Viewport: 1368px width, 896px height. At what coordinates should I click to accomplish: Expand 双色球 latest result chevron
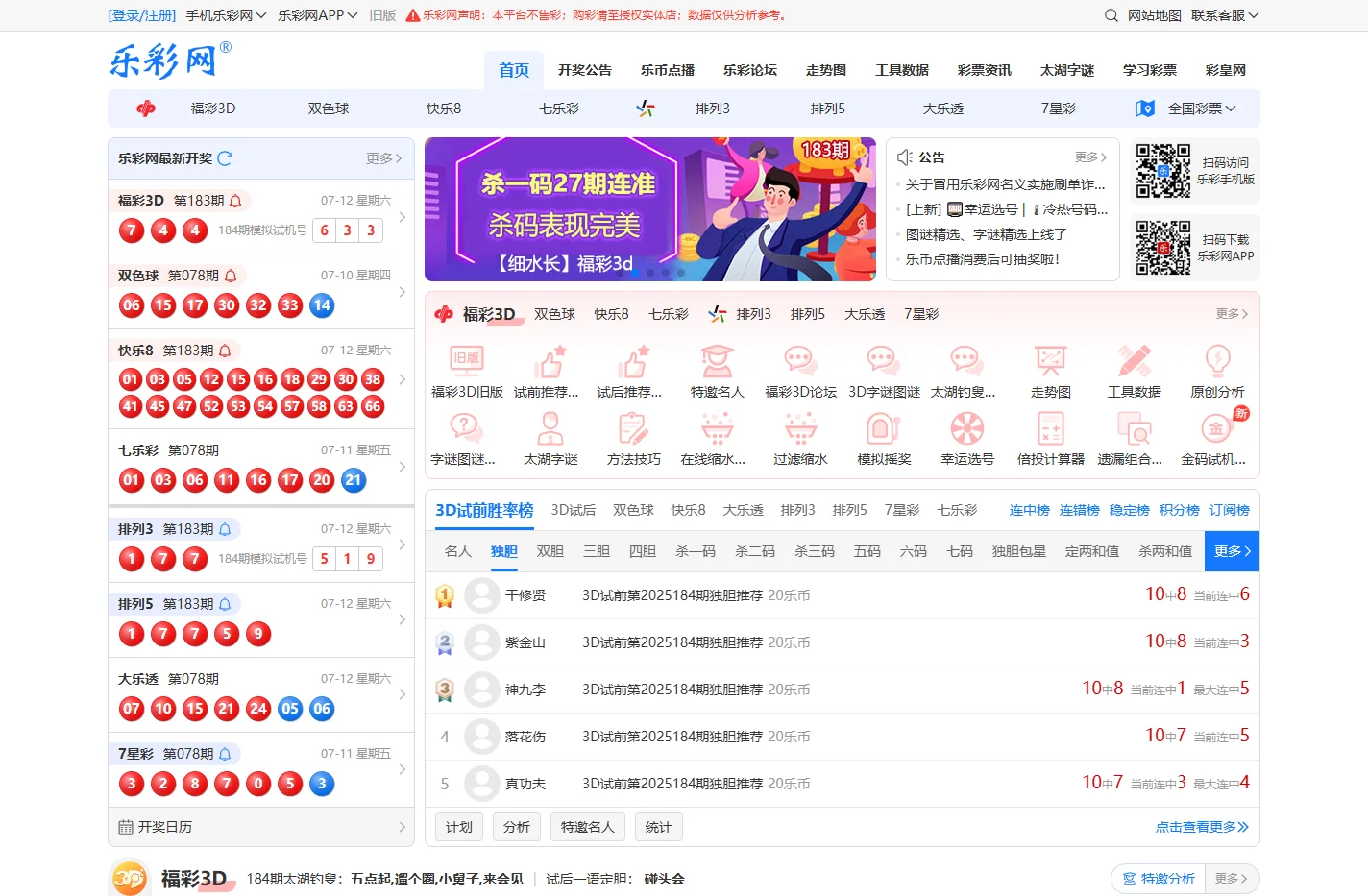(402, 292)
